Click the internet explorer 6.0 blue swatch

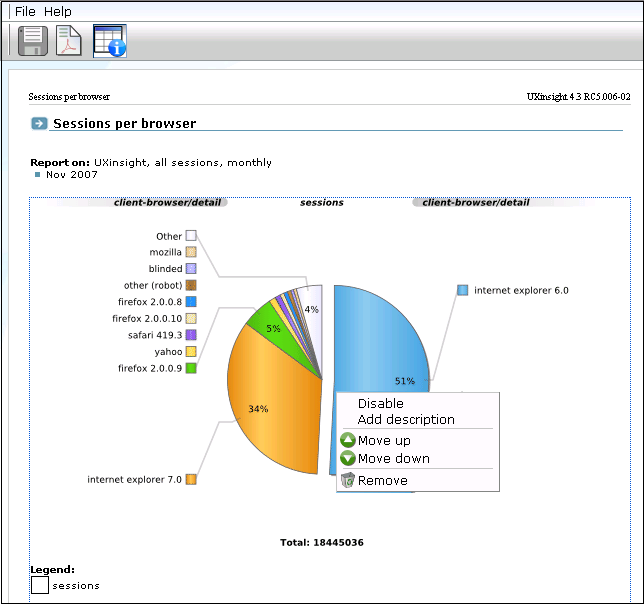[x=462, y=290]
